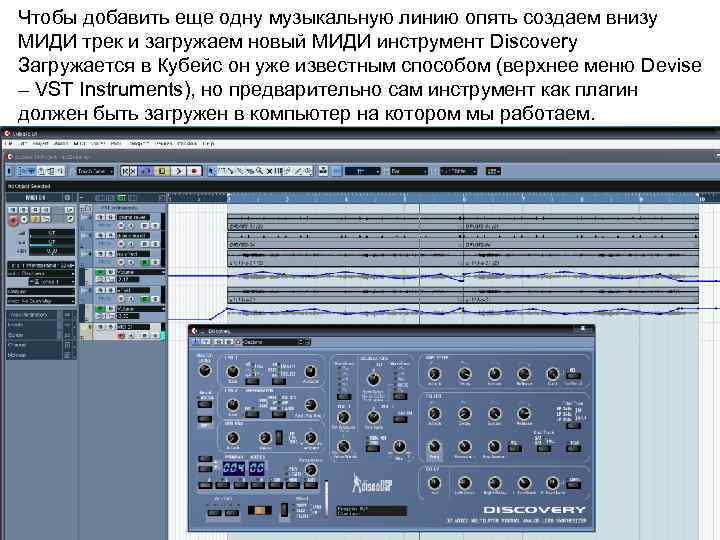Click the Discovery master volume knob
The width and height of the screenshot is (720, 540).
click(205, 370)
